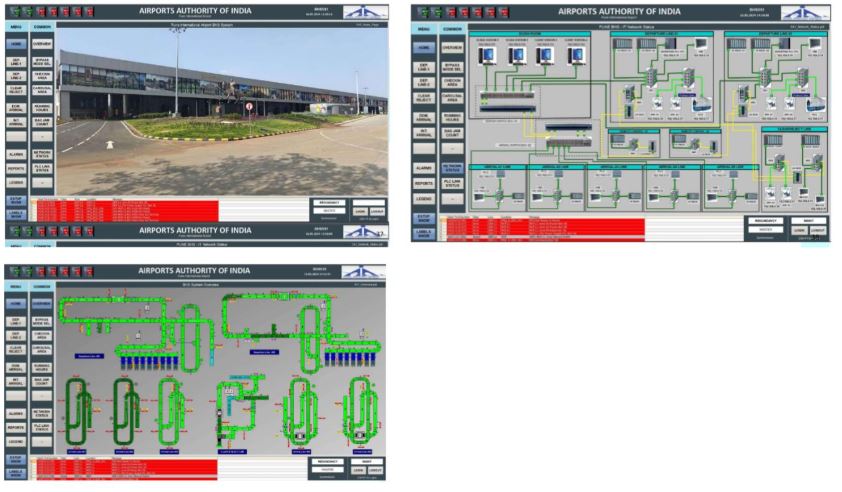Screen dimensions: 842x492
Task: Select OVERVIEW in the conveyor overview screen's menu
Action: pos(42,305)
